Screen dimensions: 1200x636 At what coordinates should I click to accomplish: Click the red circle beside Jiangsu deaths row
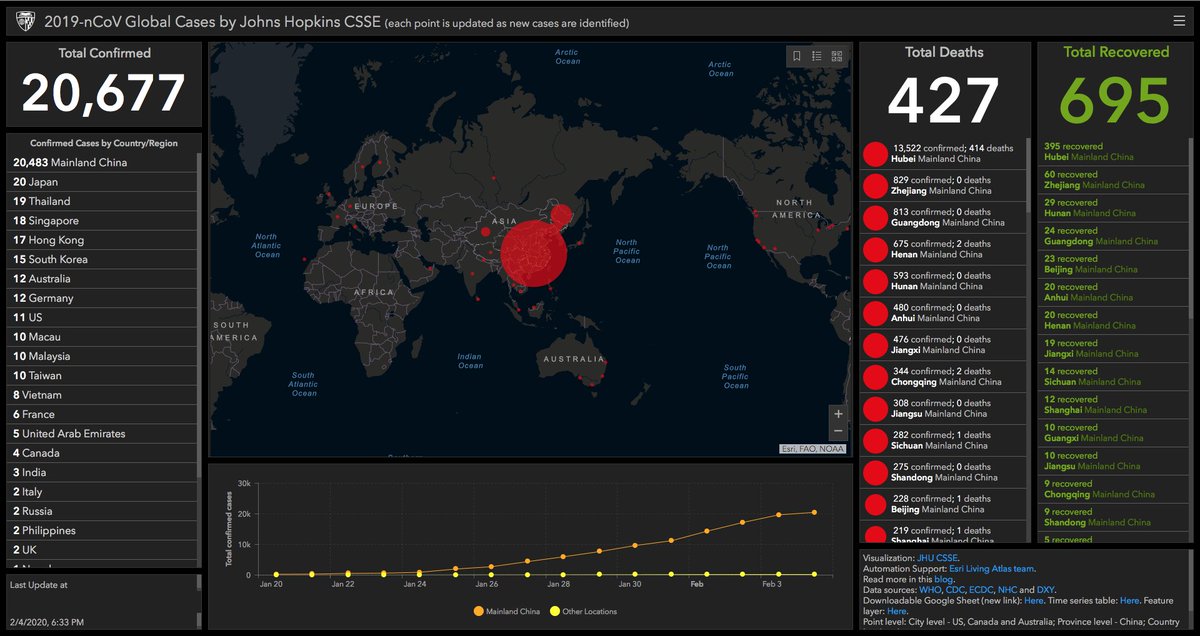876,410
